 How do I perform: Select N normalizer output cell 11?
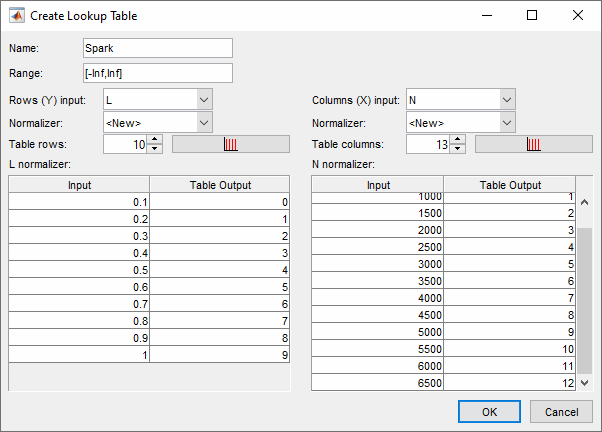(x=510, y=365)
